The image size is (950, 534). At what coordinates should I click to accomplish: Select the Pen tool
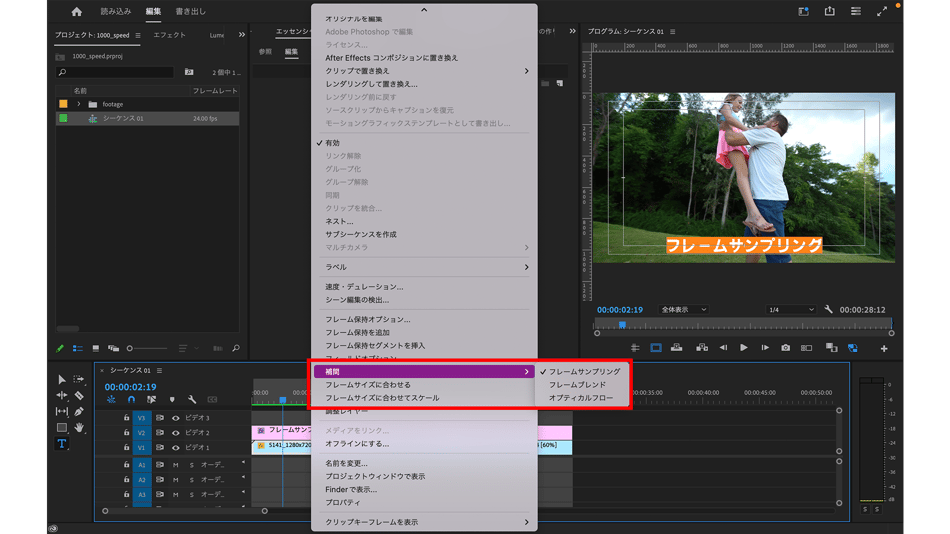[x=79, y=411]
